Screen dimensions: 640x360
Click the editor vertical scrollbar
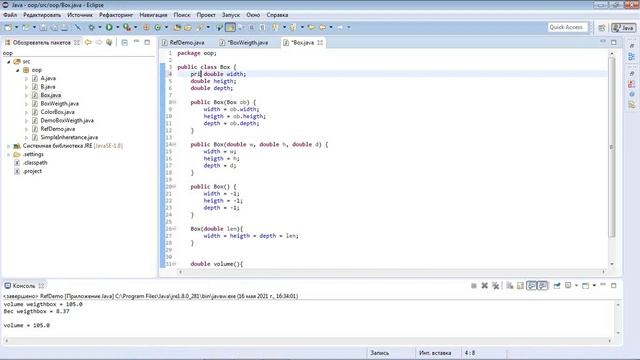(x=611, y=147)
